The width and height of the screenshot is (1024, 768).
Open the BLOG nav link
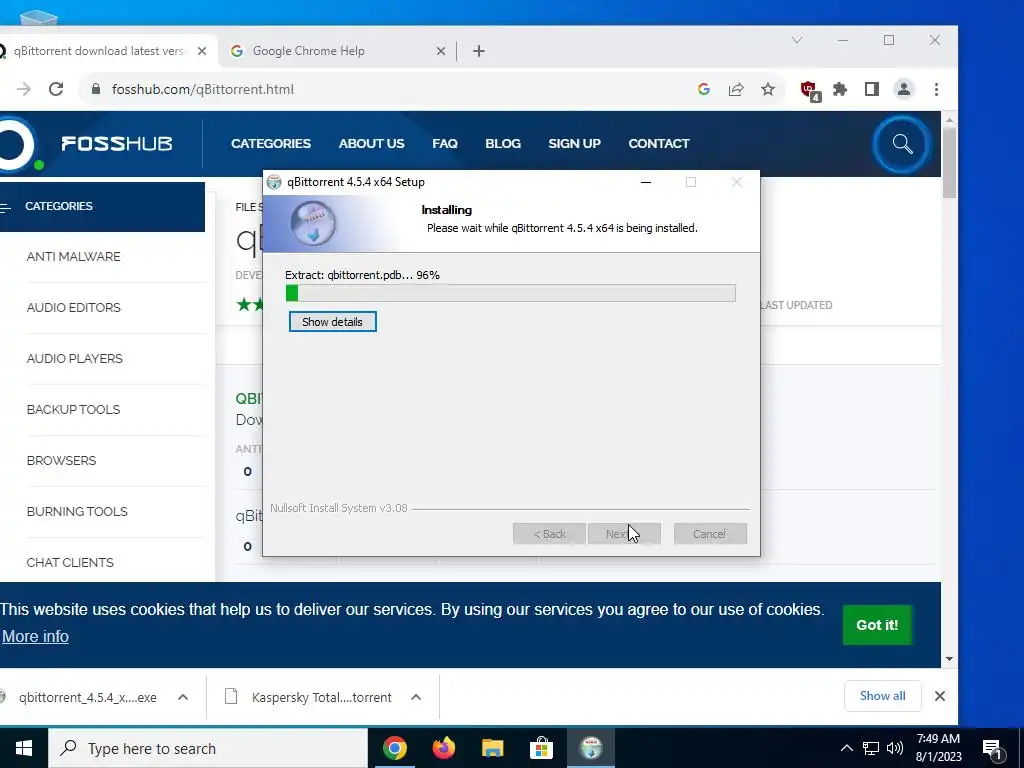pos(503,144)
